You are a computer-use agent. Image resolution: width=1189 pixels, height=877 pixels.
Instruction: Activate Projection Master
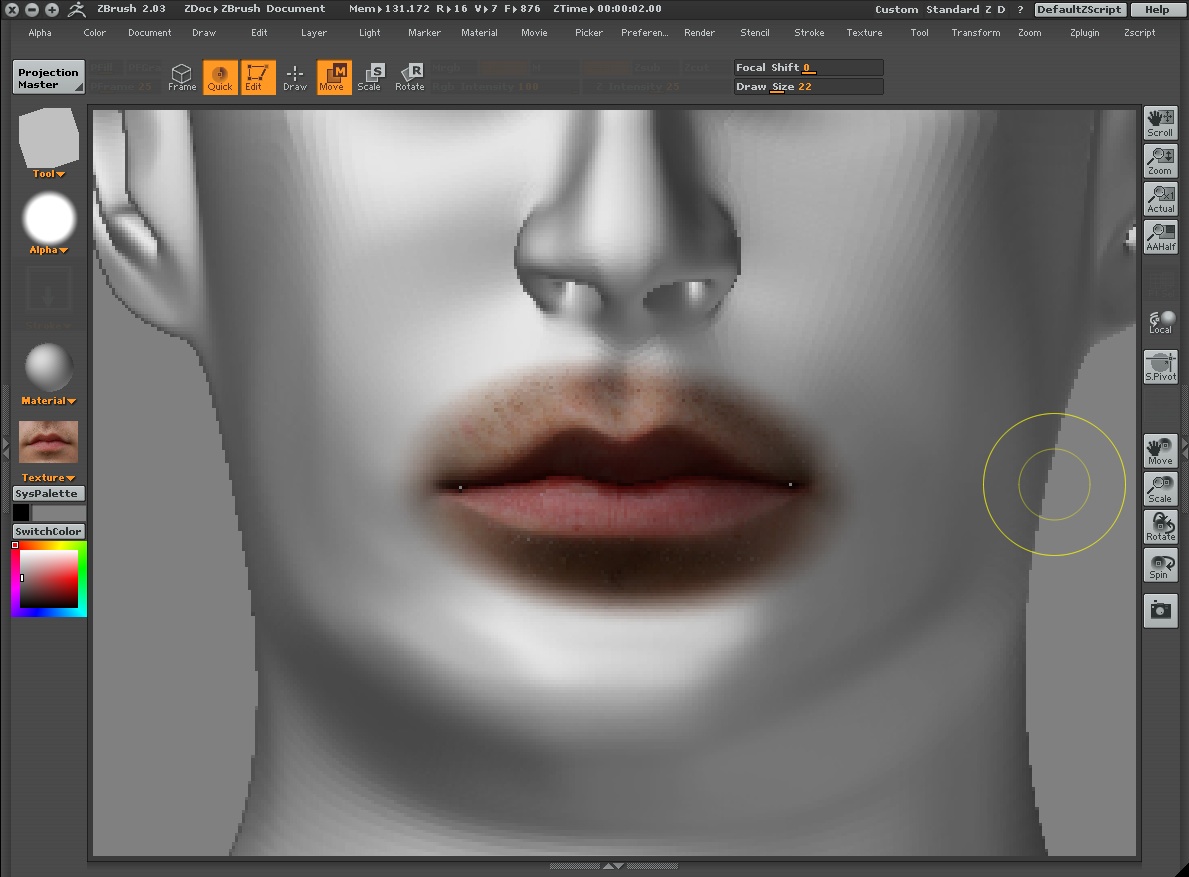(48, 76)
